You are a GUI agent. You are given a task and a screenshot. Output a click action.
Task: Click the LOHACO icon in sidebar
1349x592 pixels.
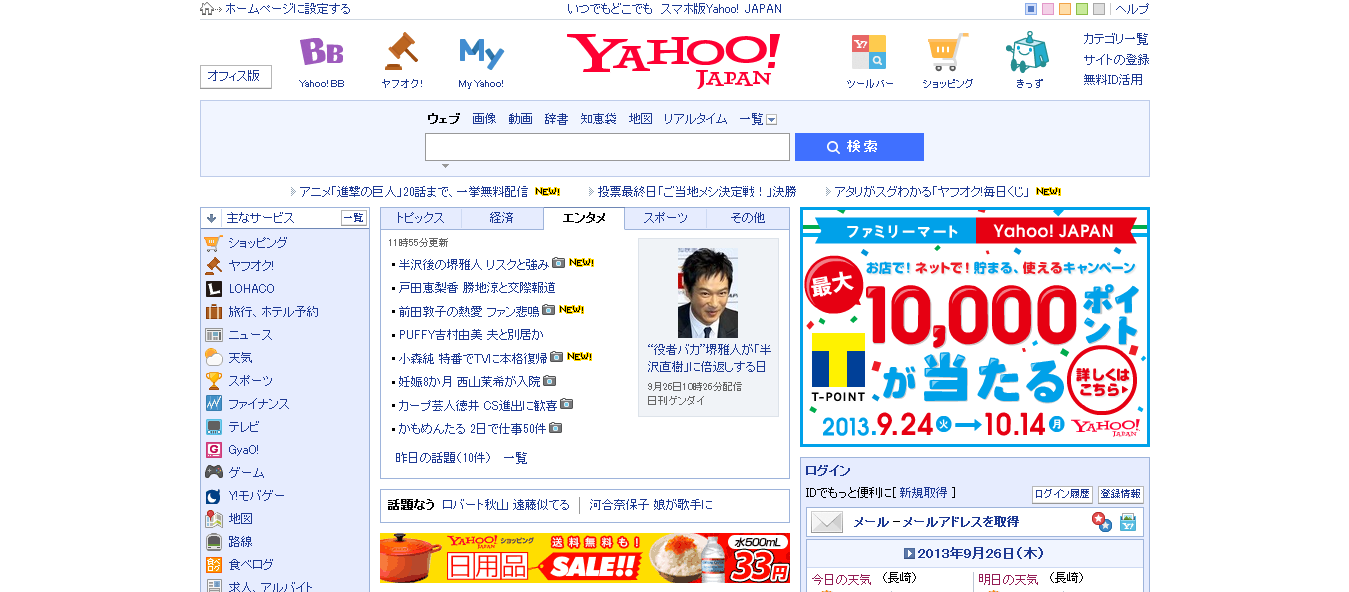coord(213,288)
